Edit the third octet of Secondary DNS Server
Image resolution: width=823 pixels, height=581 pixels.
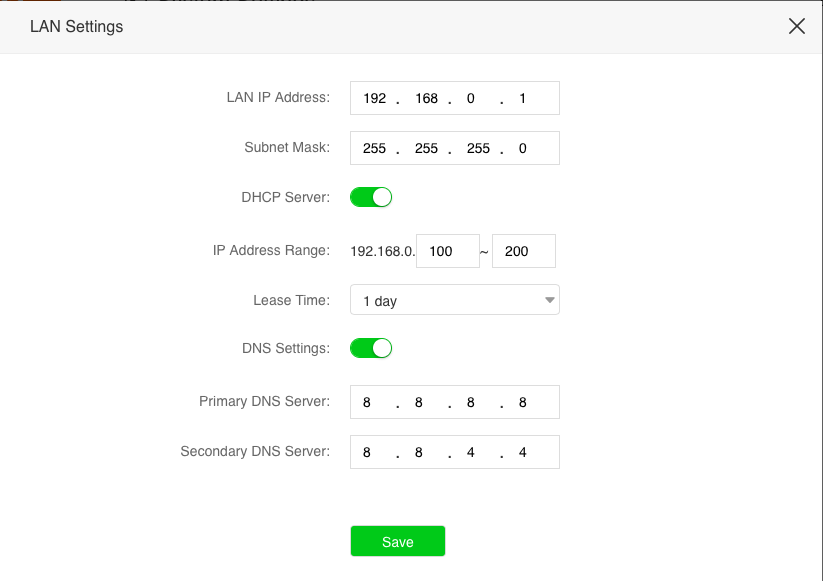pos(471,452)
